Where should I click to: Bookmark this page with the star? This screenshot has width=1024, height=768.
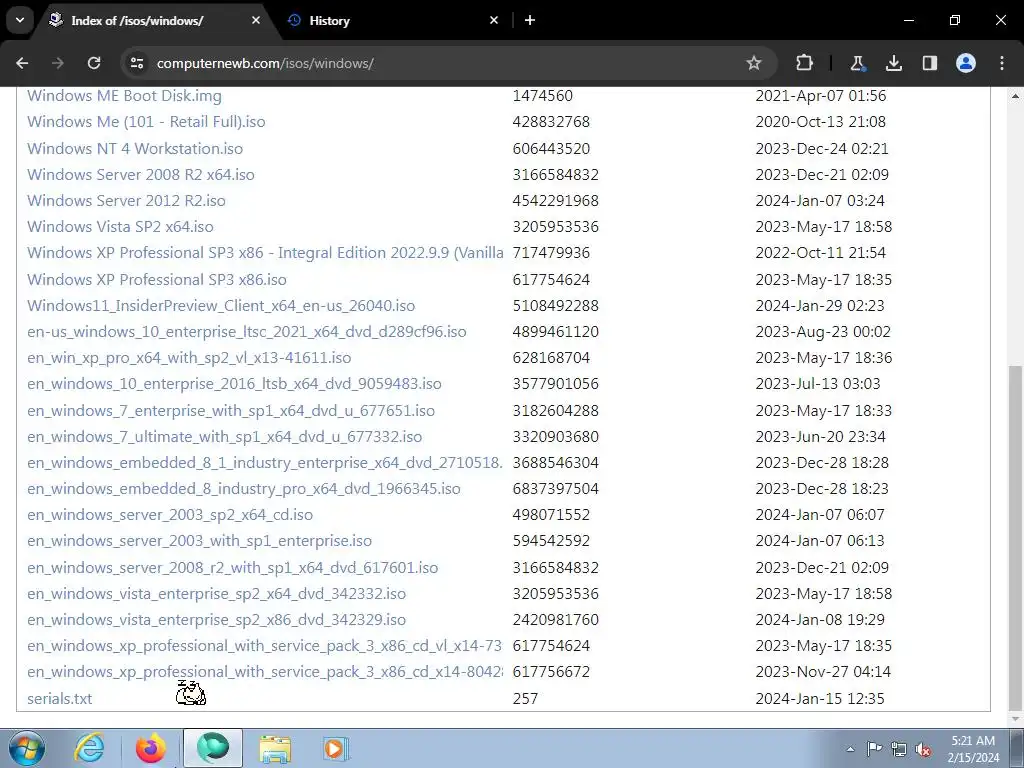pos(754,63)
